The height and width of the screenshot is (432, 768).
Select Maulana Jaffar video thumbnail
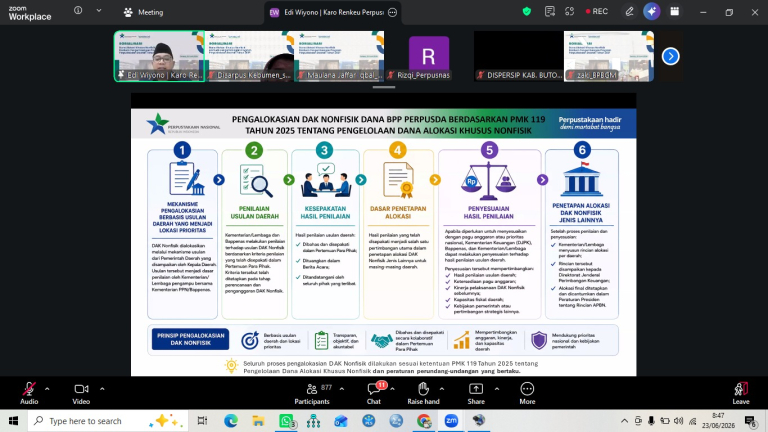pyautogui.click(x=339, y=56)
